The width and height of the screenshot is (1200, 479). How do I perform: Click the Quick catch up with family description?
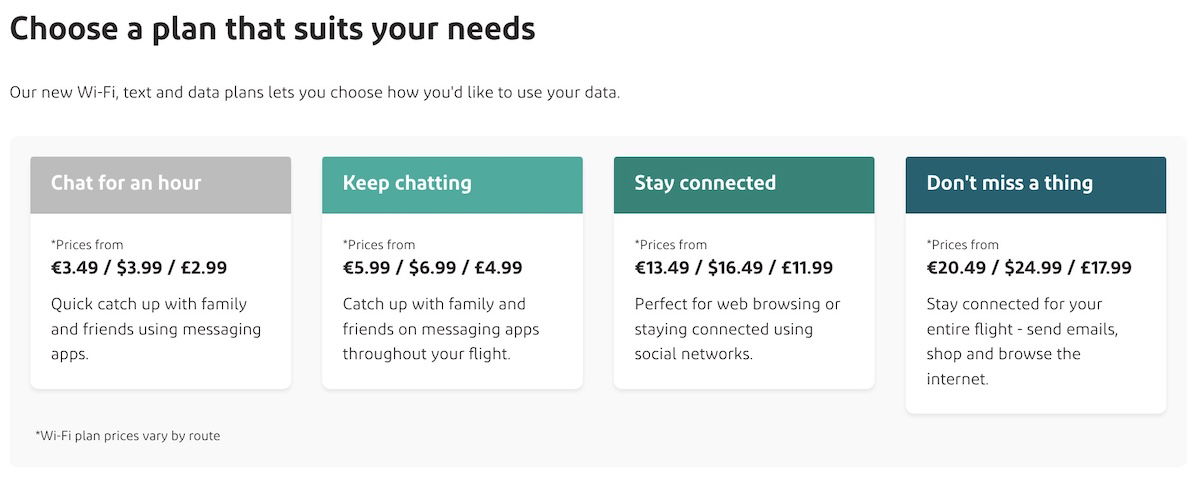[156, 329]
